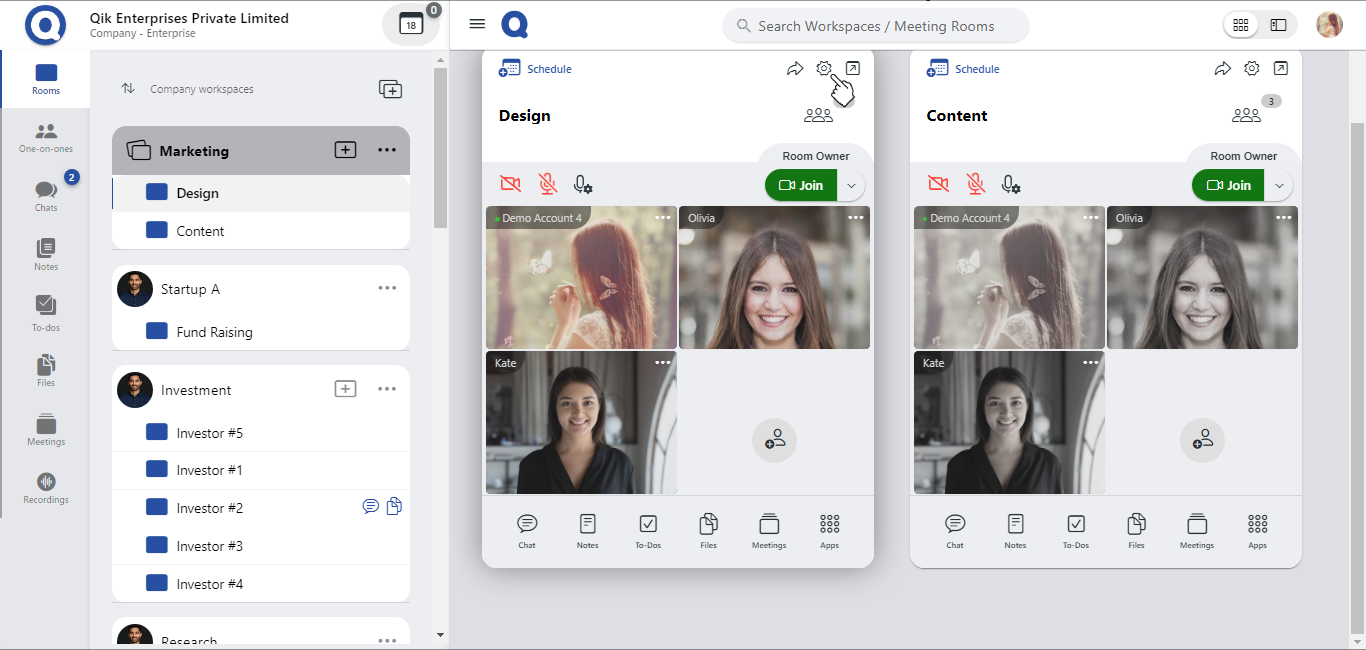Open Design room in pop-out window
This screenshot has height=650, width=1366.
pos(852,69)
